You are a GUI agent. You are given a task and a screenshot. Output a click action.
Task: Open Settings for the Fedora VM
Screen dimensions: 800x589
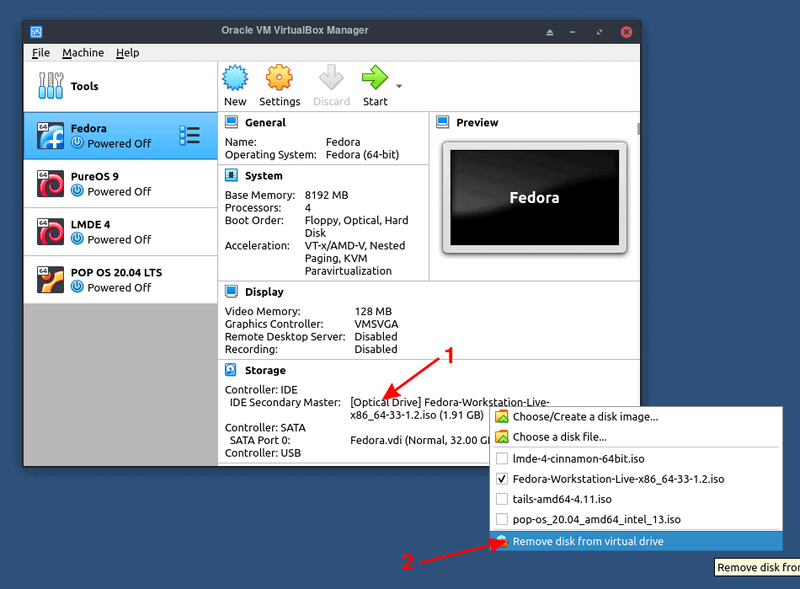point(279,85)
